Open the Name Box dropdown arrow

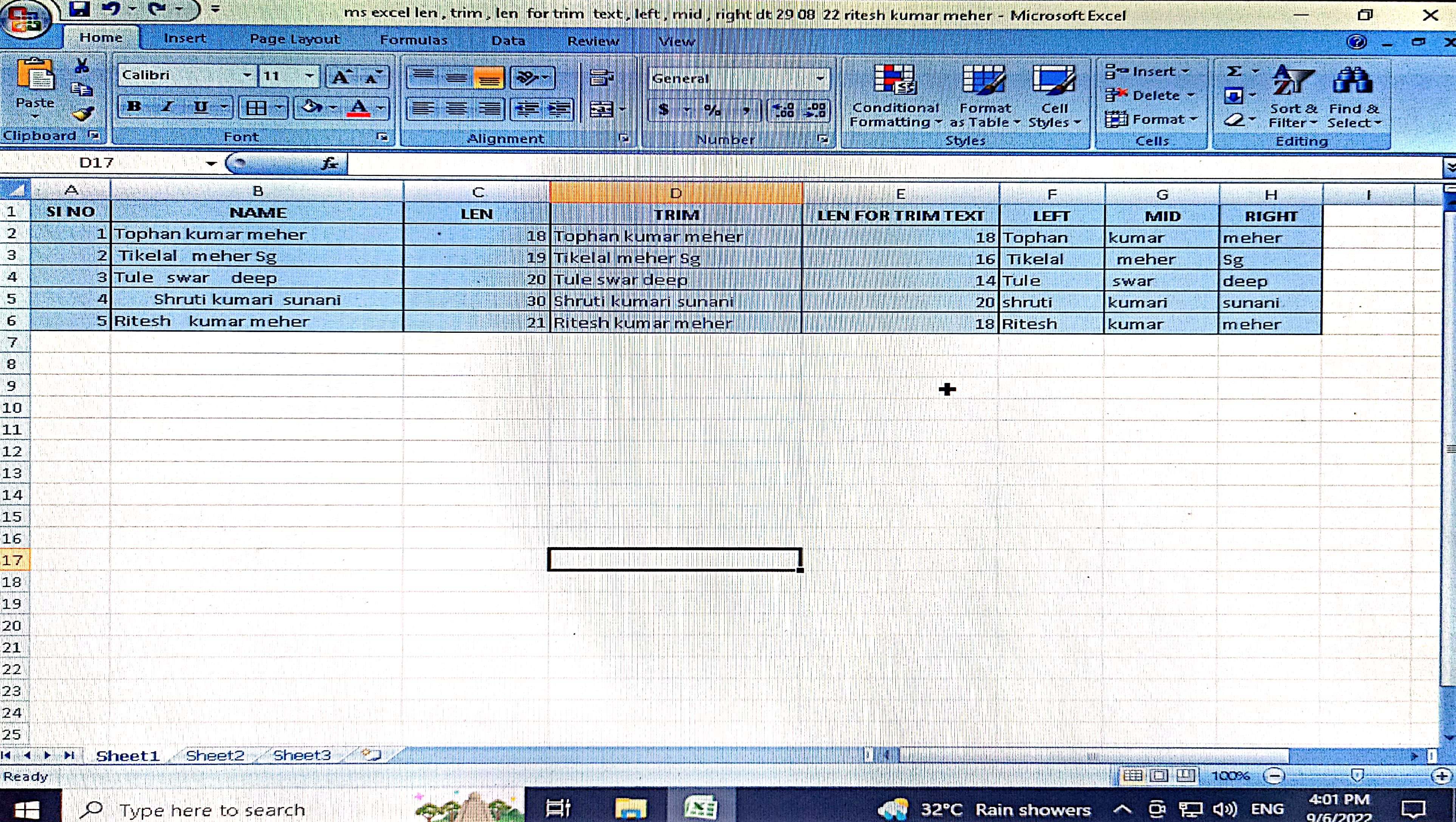pyautogui.click(x=211, y=164)
